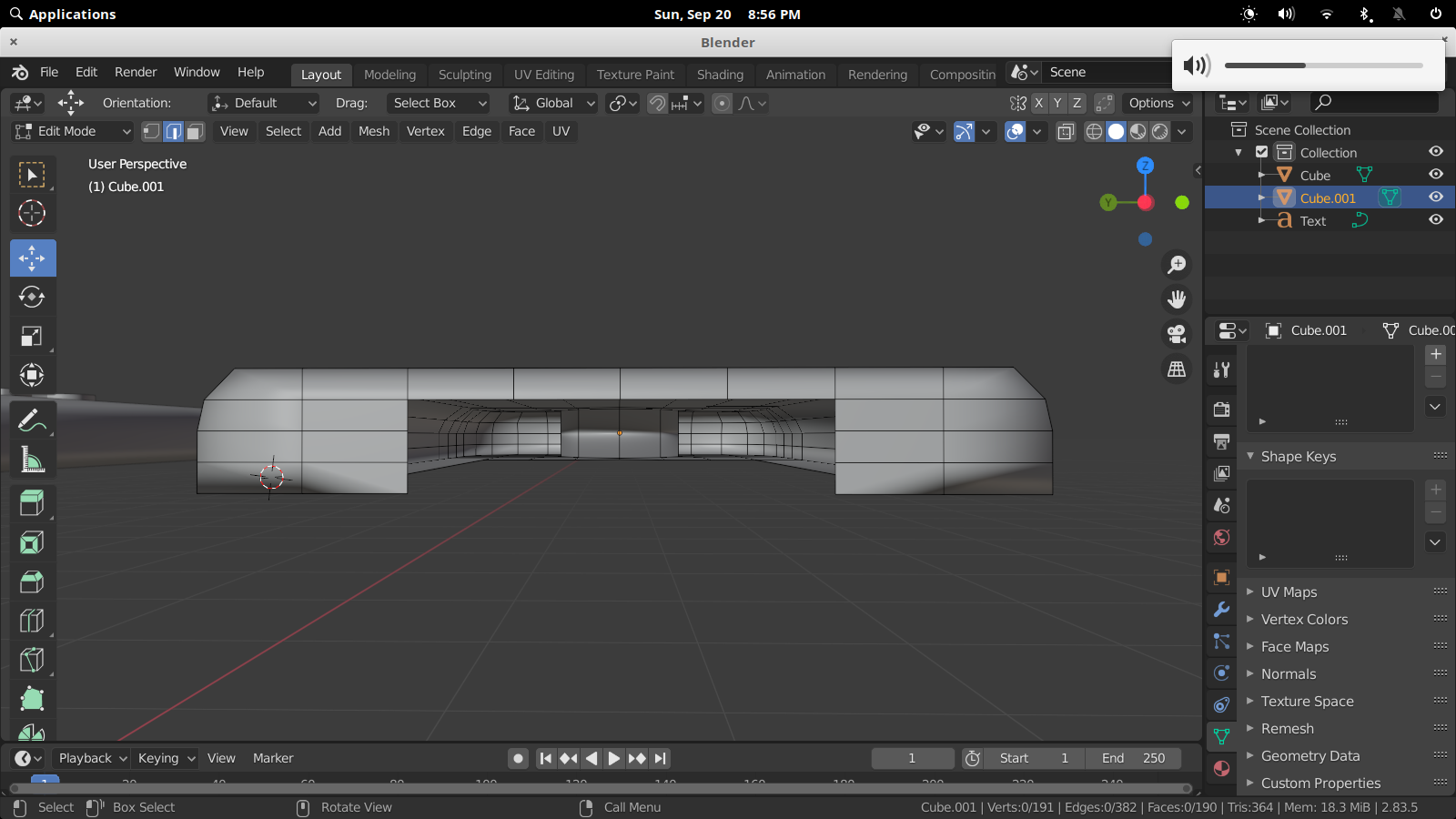
Task: Uncheck the Collection exclude checkbox
Action: (1261, 152)
